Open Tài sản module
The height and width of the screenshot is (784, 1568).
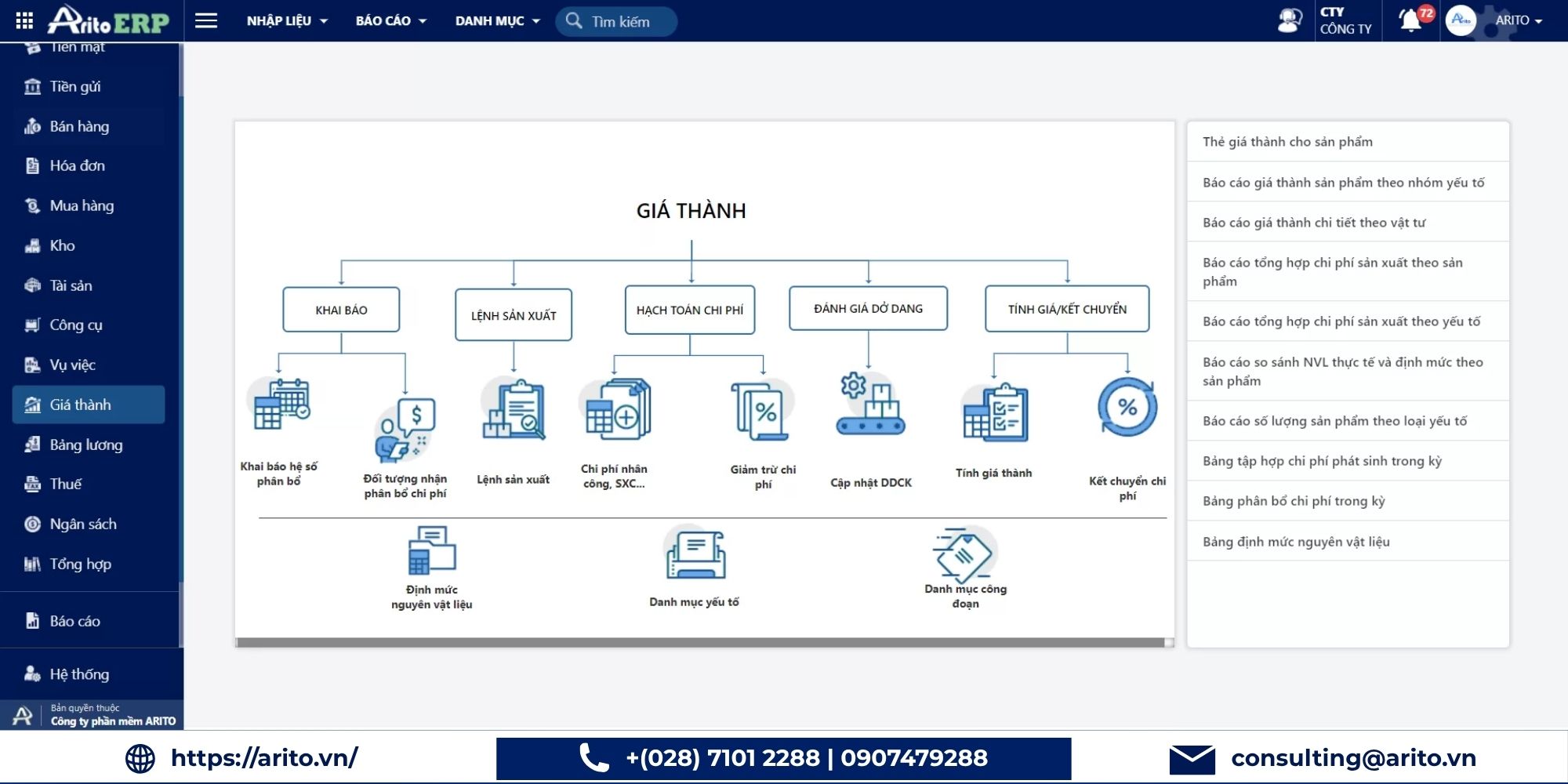pos(89,285)
